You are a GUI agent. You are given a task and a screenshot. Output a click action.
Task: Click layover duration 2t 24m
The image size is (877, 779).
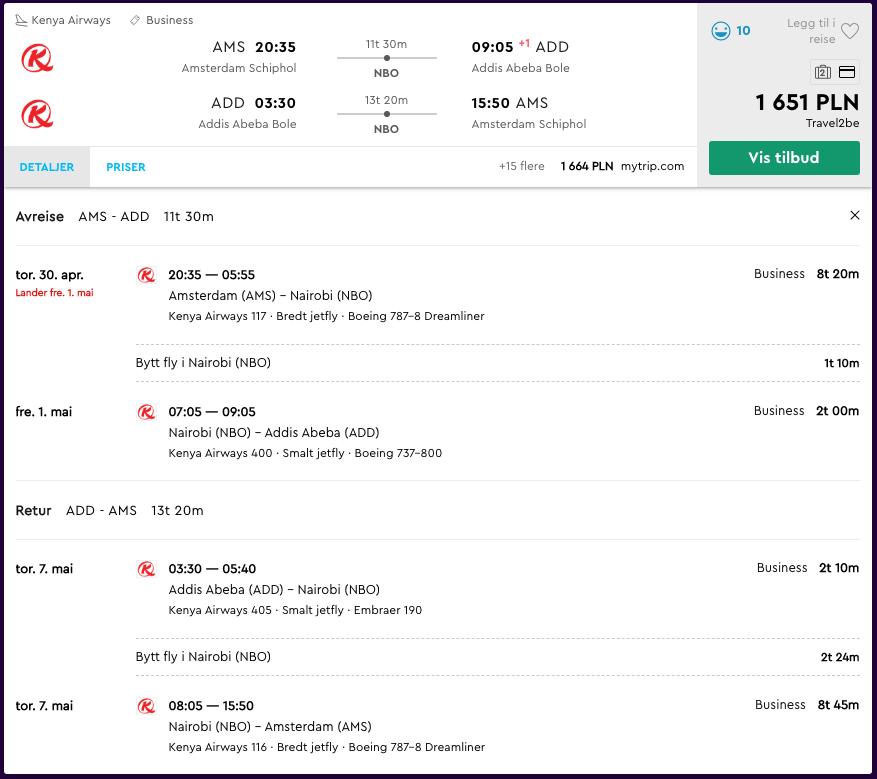point(840,657)
